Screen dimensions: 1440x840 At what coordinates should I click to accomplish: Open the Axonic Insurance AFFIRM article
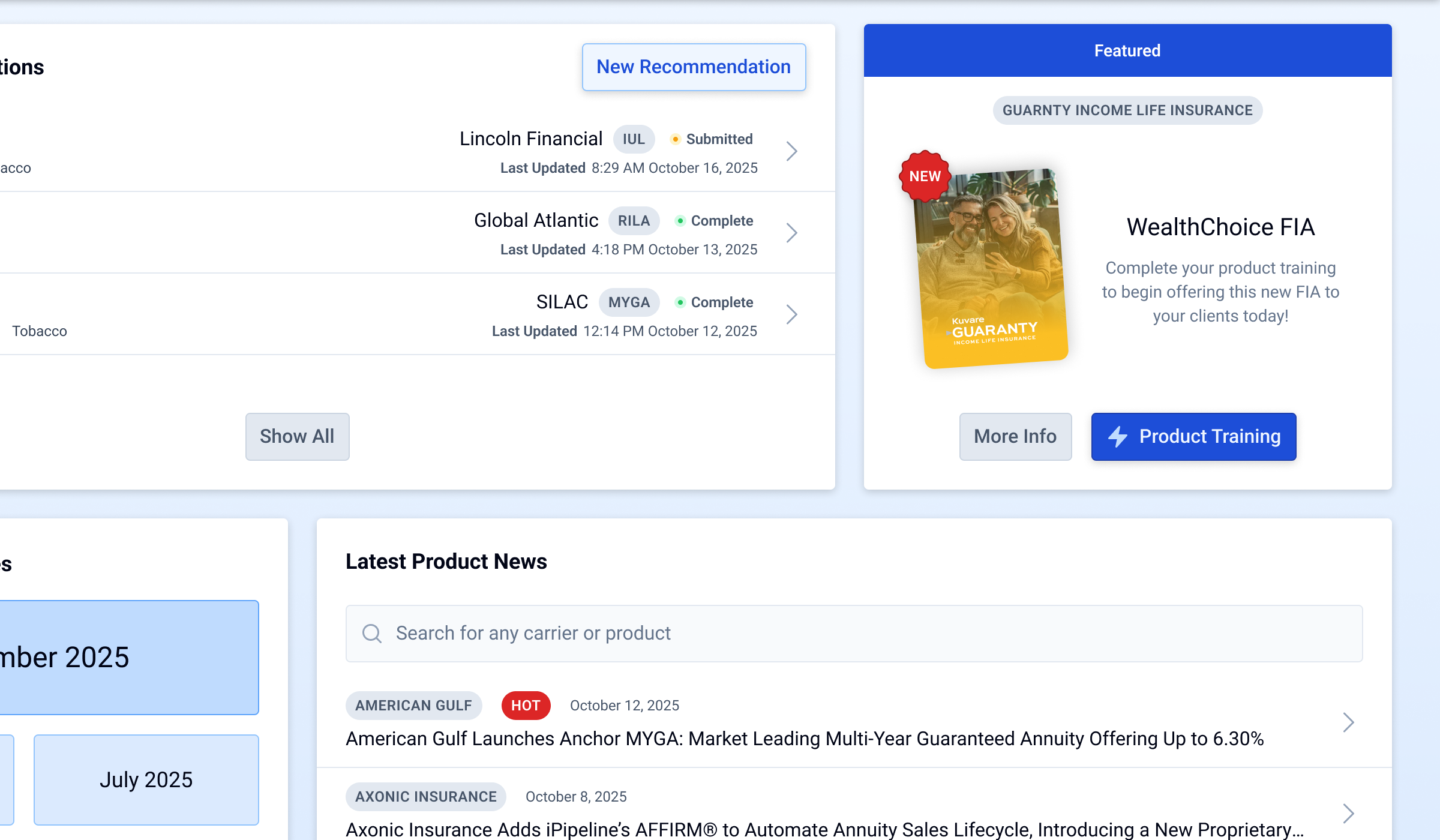[x=825, y=830]
